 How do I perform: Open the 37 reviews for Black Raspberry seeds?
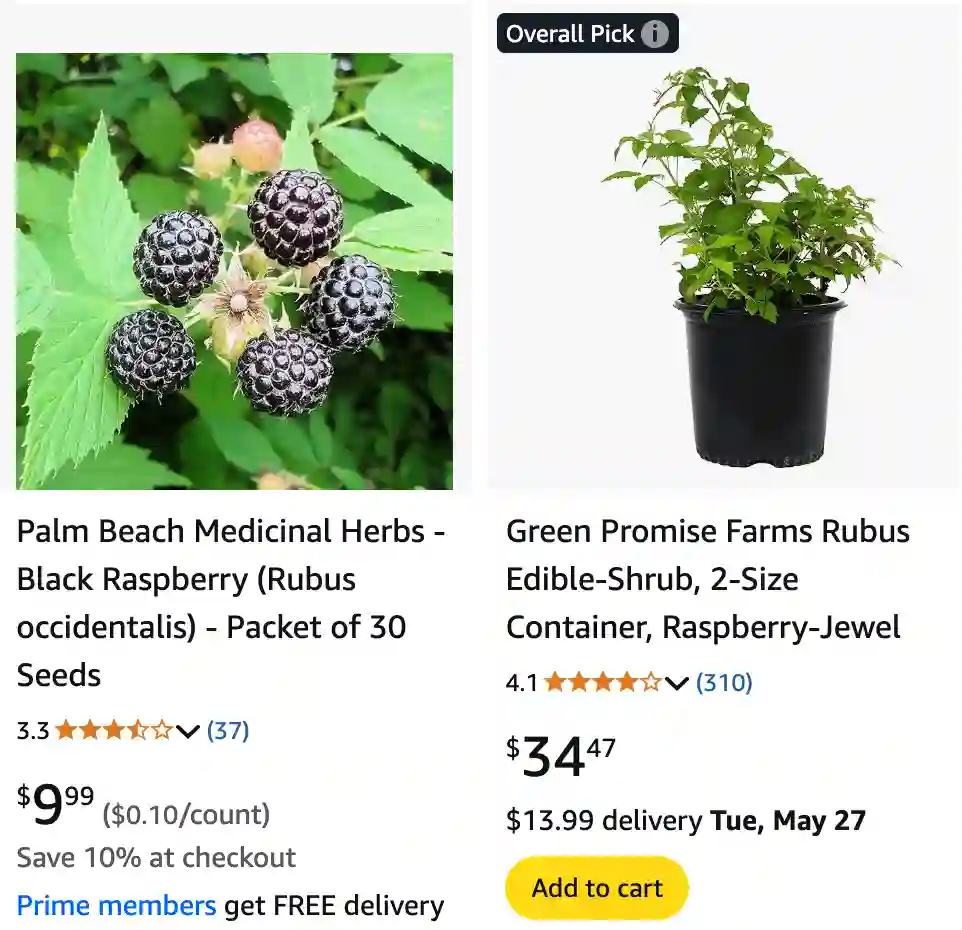pos(228,731)
